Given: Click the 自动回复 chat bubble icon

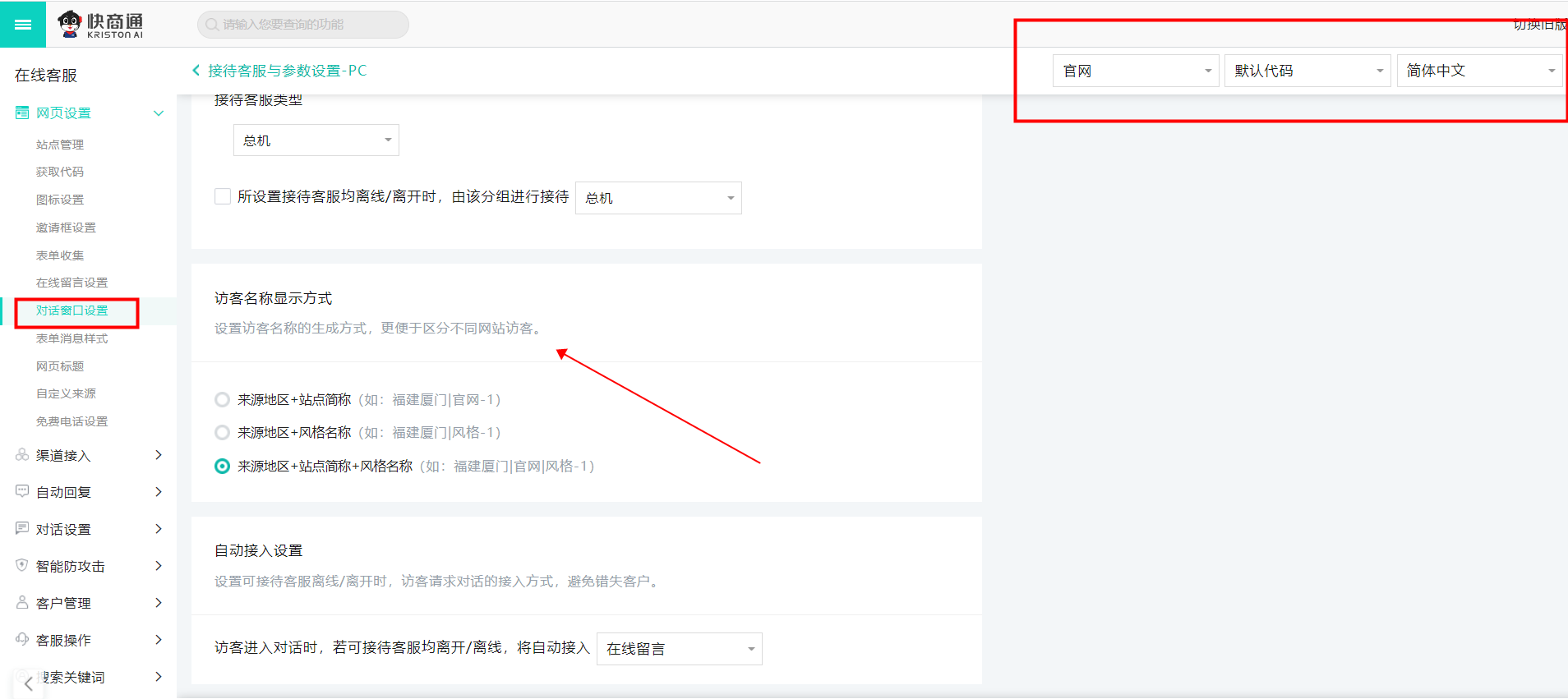Looking at the screenshot, I should pos(22,491).
